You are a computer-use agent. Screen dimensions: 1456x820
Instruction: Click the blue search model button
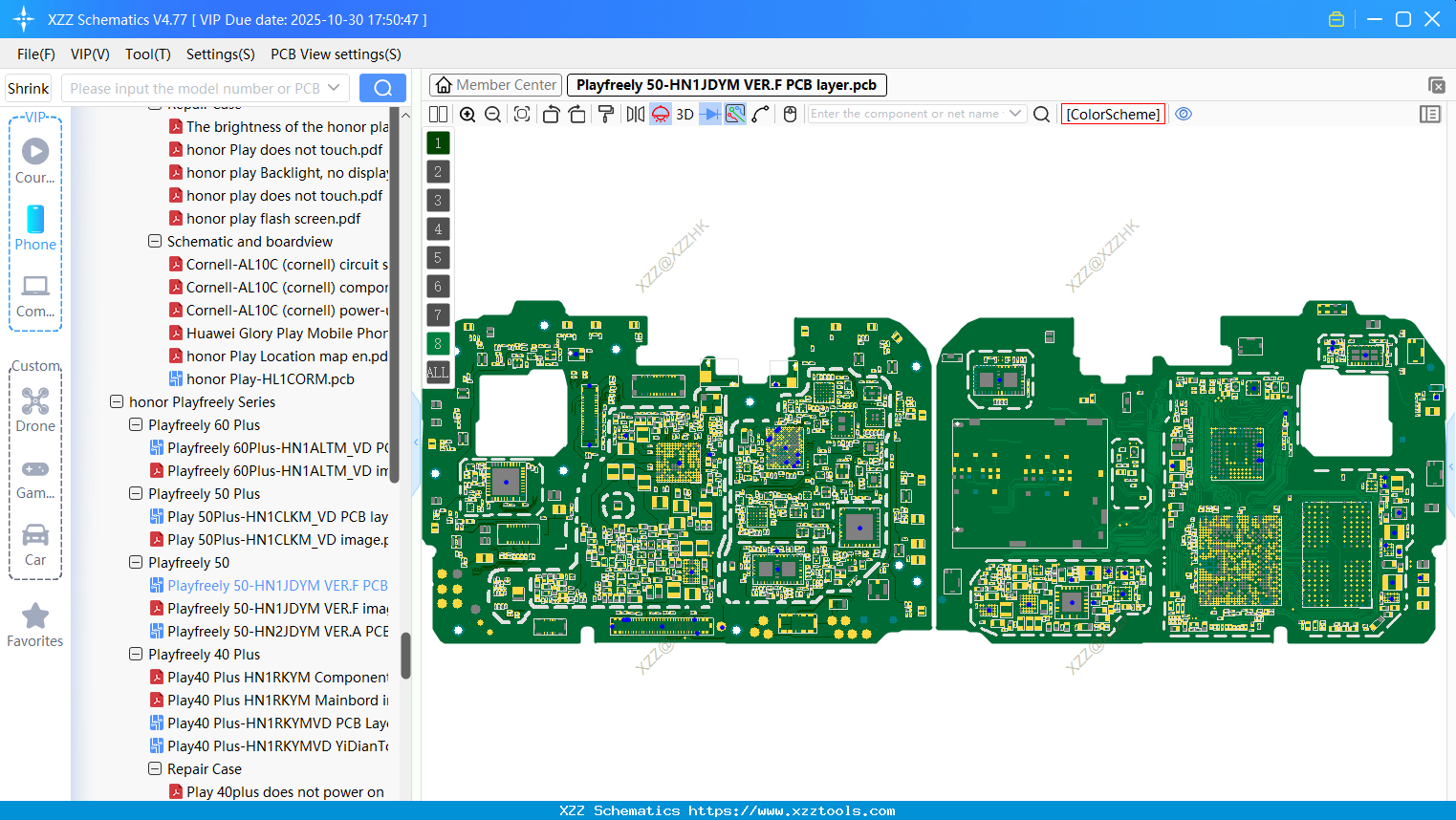click(382, 88)
